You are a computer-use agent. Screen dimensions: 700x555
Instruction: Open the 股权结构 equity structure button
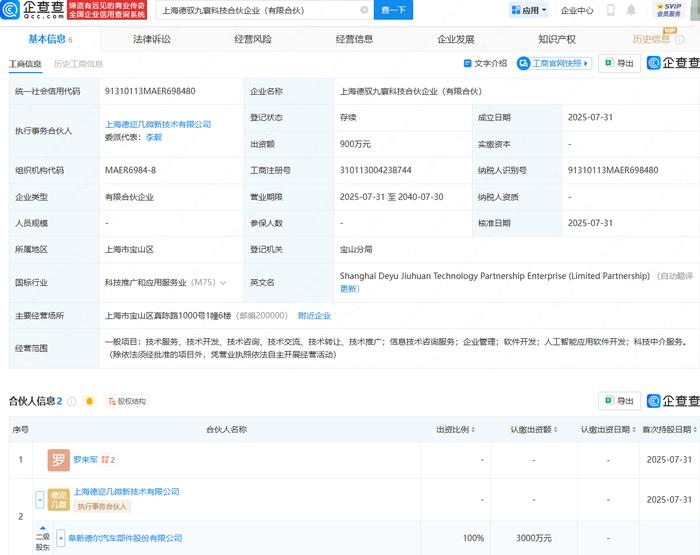(x=127, y=401)
